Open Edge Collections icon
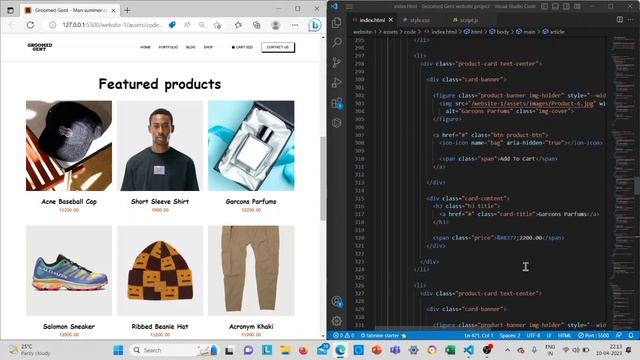This screenshot has height=360, width=640. click(x=257, y=25)
